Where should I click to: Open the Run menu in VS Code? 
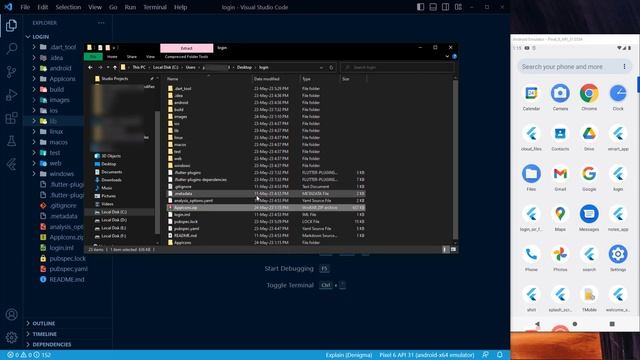[x=130, y=7]
